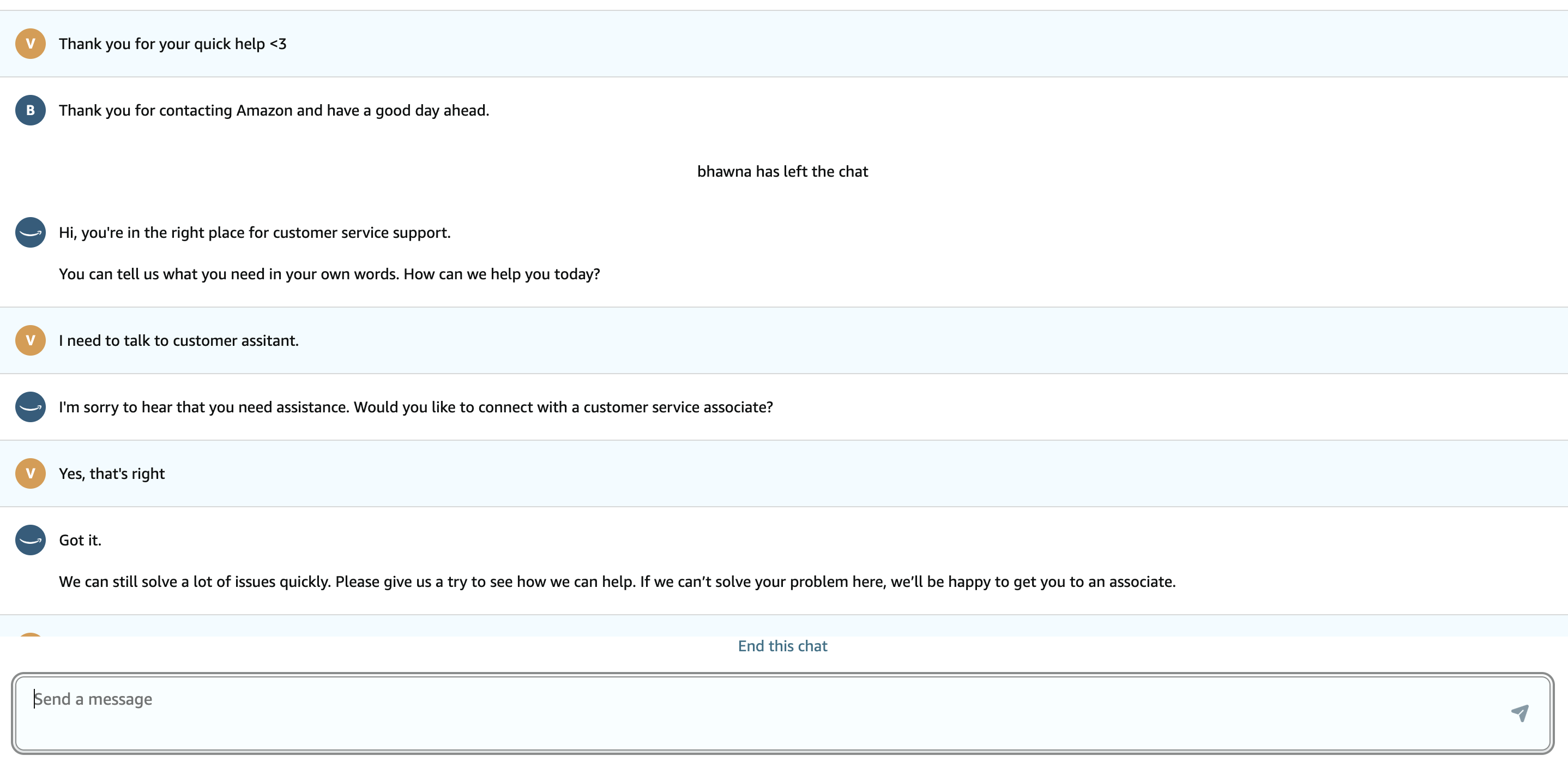Click the Thank you for your quick help message
Viewport: 1568px width, 768px height.
pos(173,44)
